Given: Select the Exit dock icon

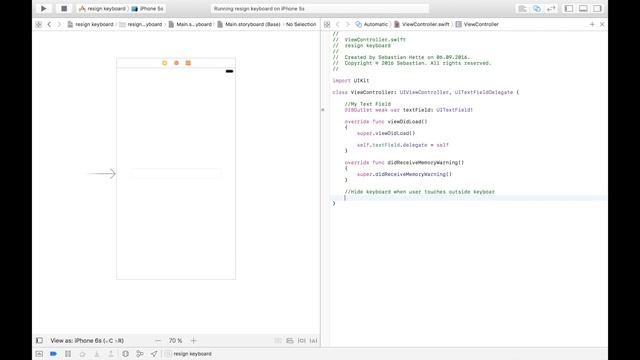Looking at the screenshot, I should pyautogui.click(x=188, y=63).
